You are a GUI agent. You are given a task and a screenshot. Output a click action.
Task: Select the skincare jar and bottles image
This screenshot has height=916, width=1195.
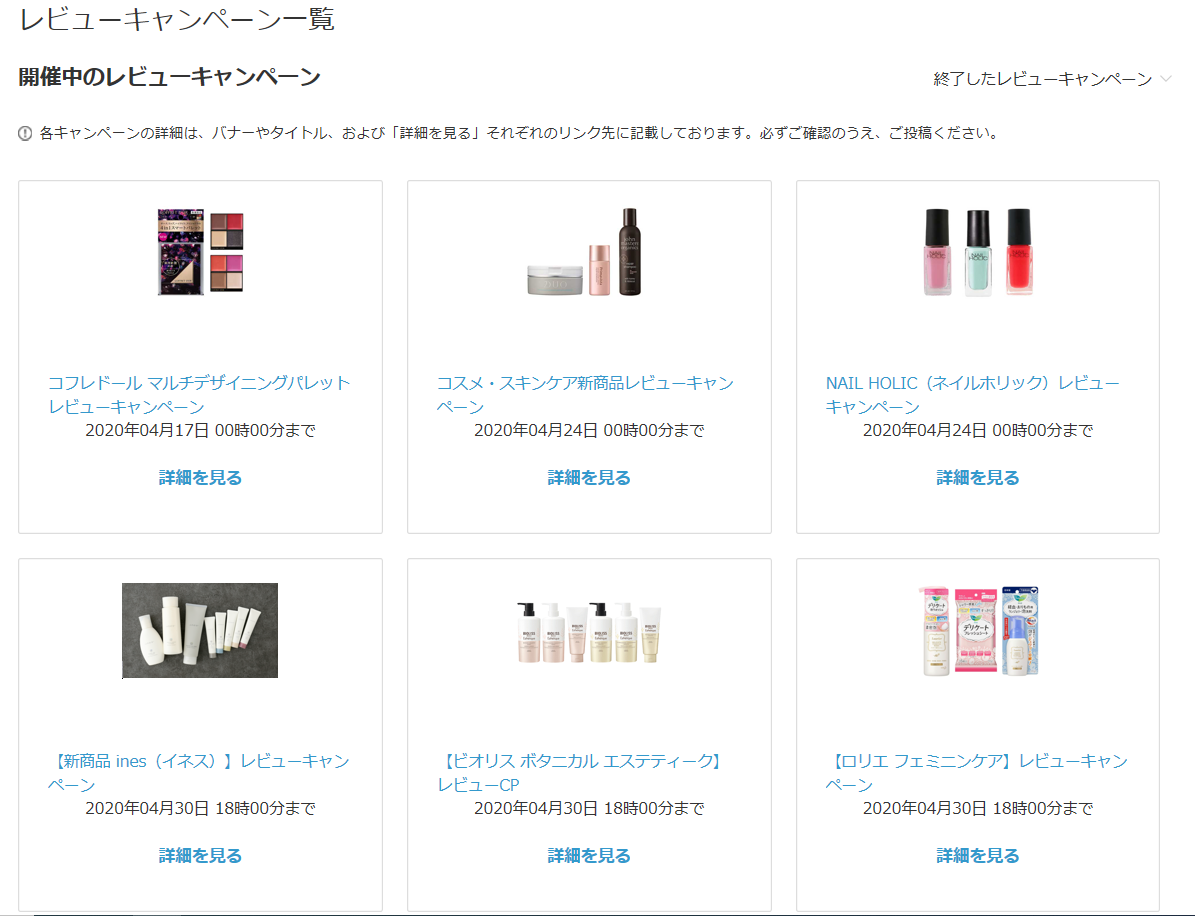tap(585, 252)
